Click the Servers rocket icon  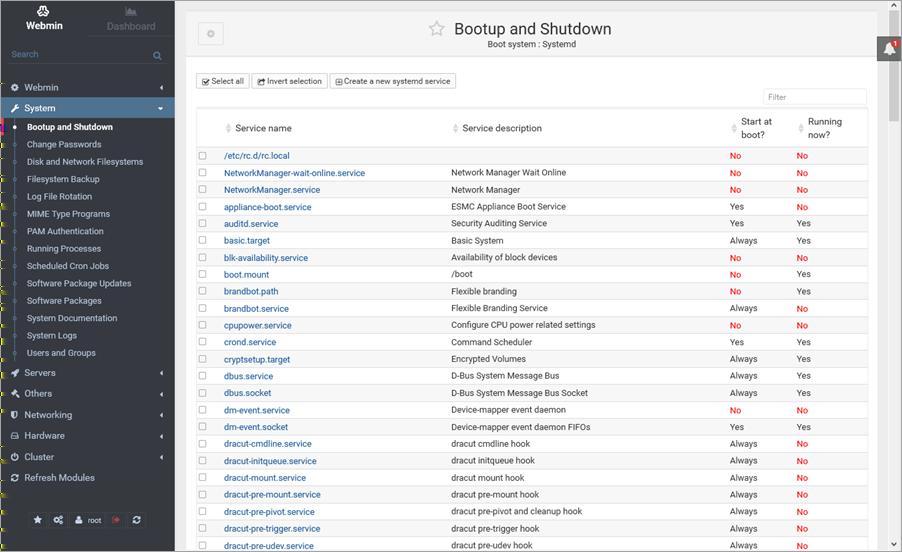[x=15, y=373]
